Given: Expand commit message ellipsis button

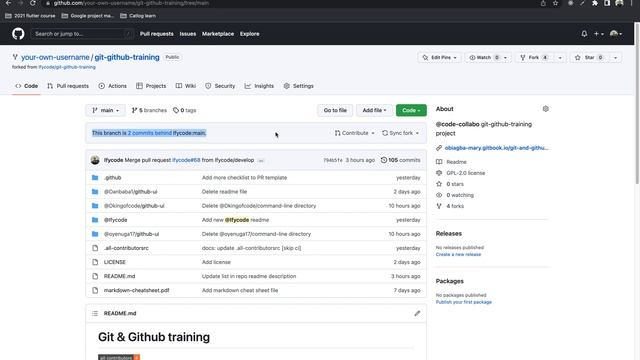Looking at the screenshot, I should (x=261, y=160).
